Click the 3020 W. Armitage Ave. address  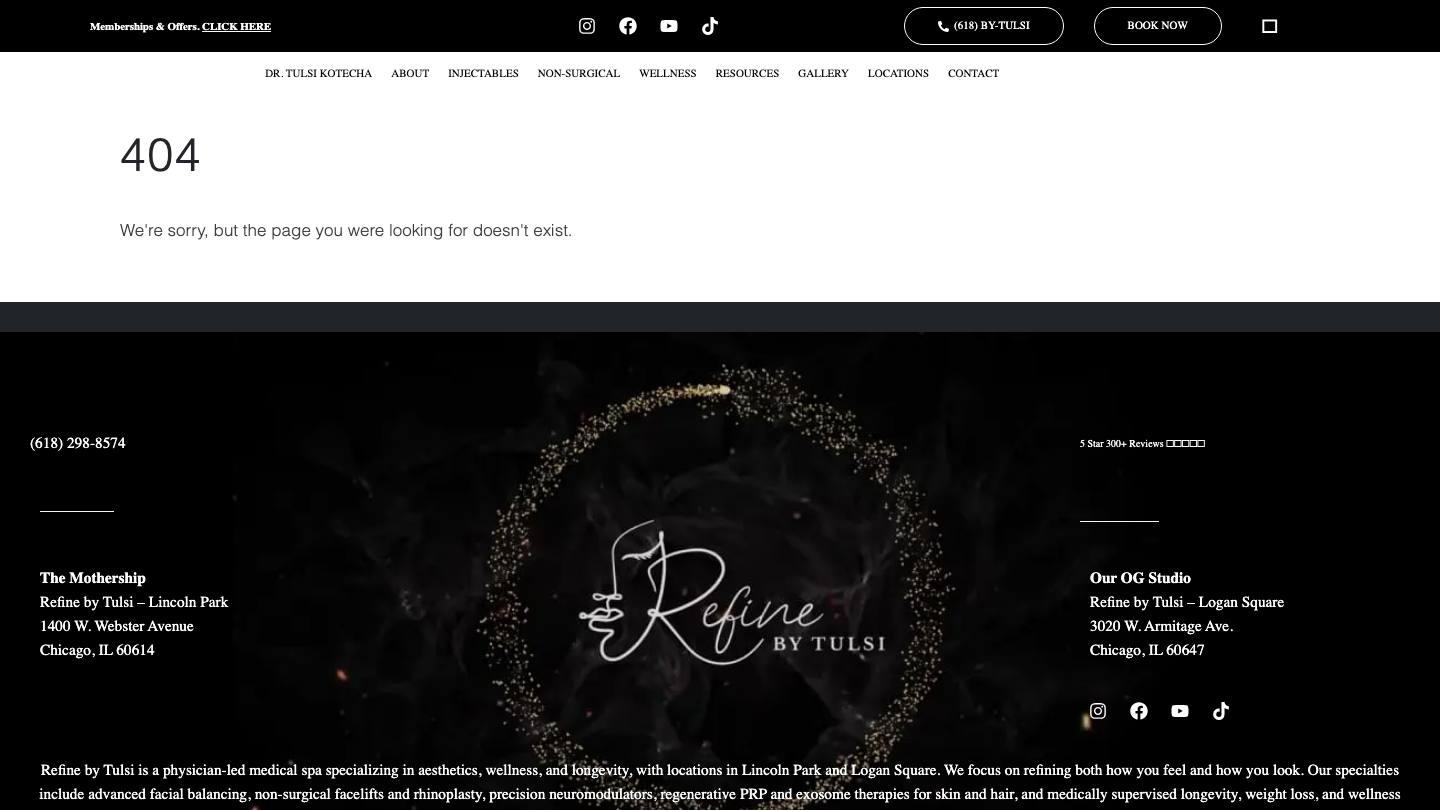pos(1162,626)
